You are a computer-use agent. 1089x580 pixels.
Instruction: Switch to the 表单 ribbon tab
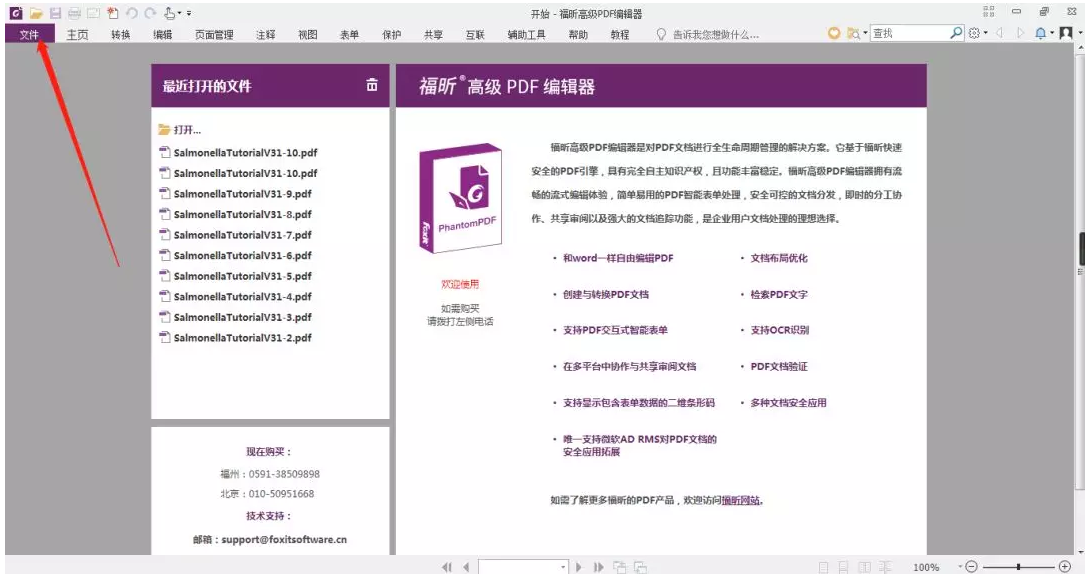click(349, 34)
